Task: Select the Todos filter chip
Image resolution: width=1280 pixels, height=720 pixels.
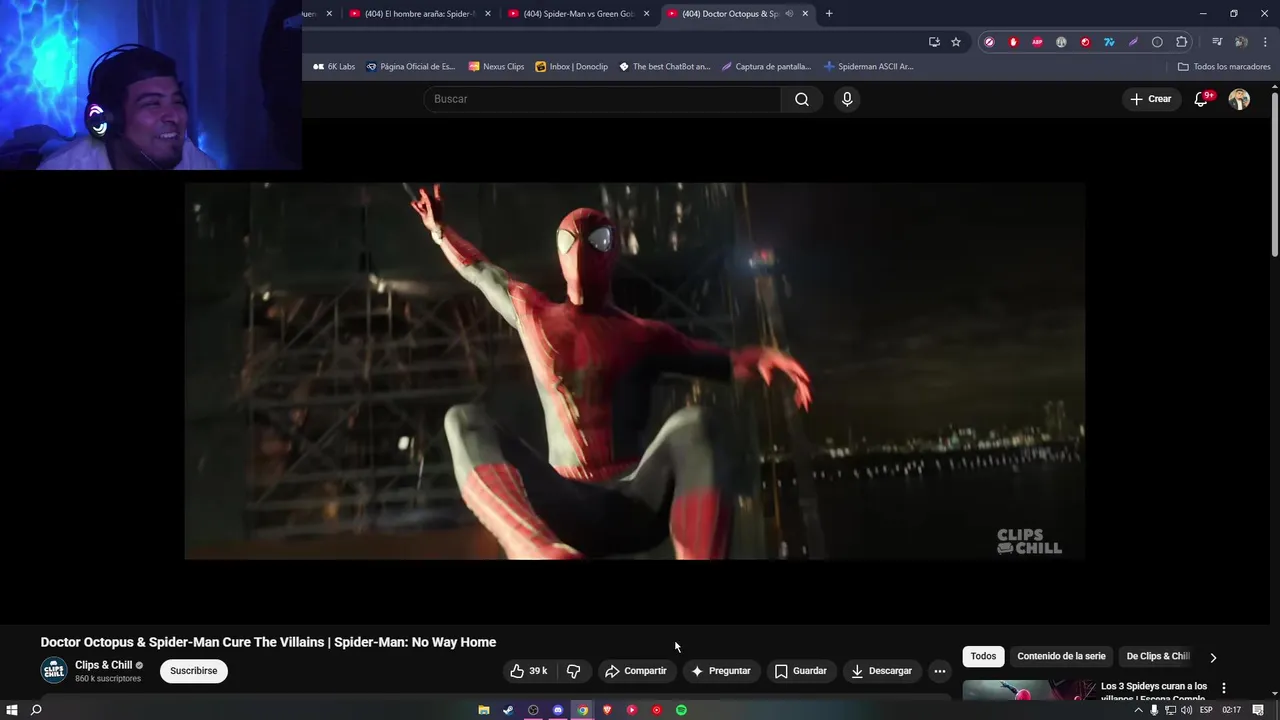Action: (x=983, y=656)
